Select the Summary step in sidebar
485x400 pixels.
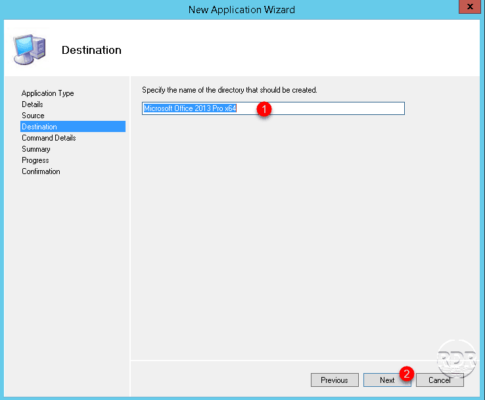coord(36,149)
